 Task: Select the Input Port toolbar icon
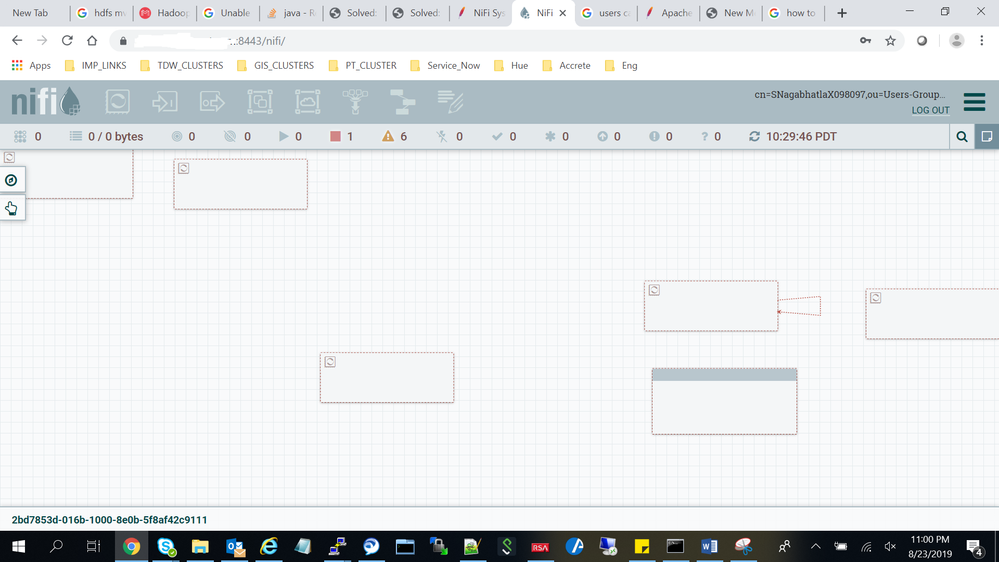165,102
